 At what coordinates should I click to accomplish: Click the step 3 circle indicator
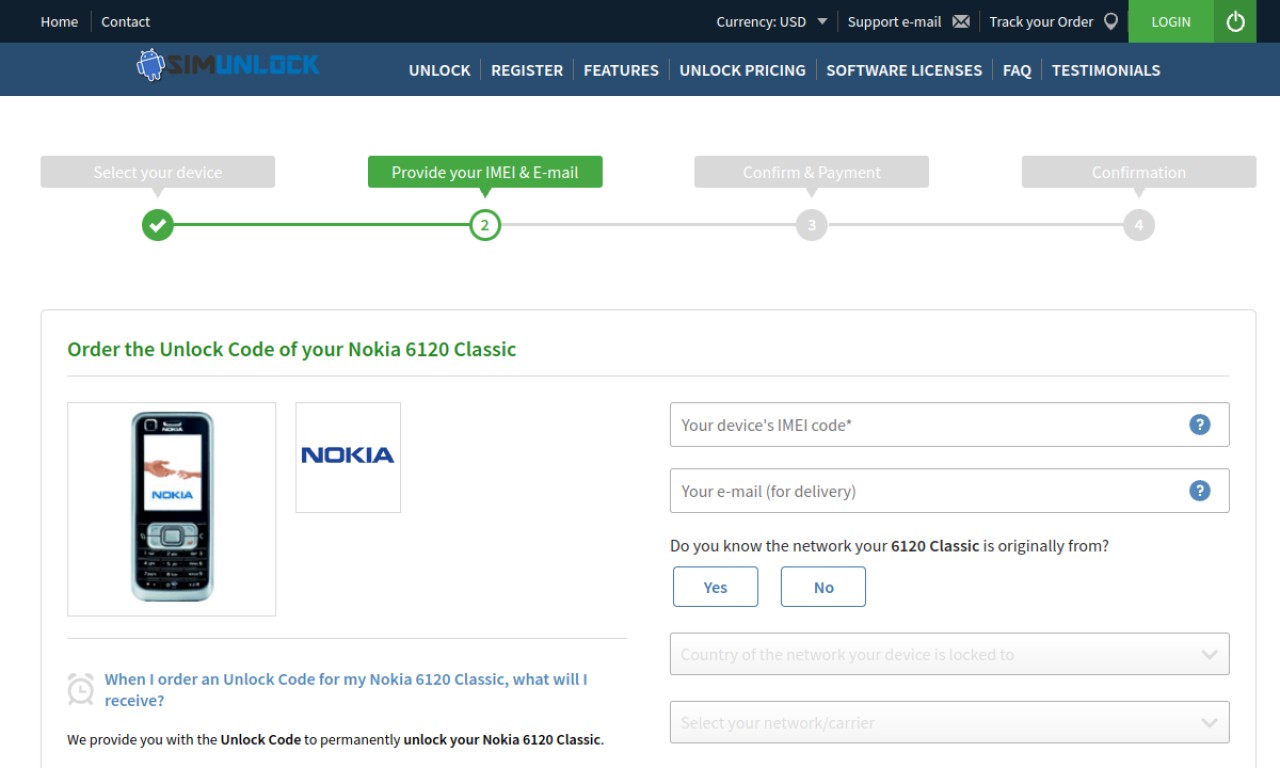[x=812, y=225]
